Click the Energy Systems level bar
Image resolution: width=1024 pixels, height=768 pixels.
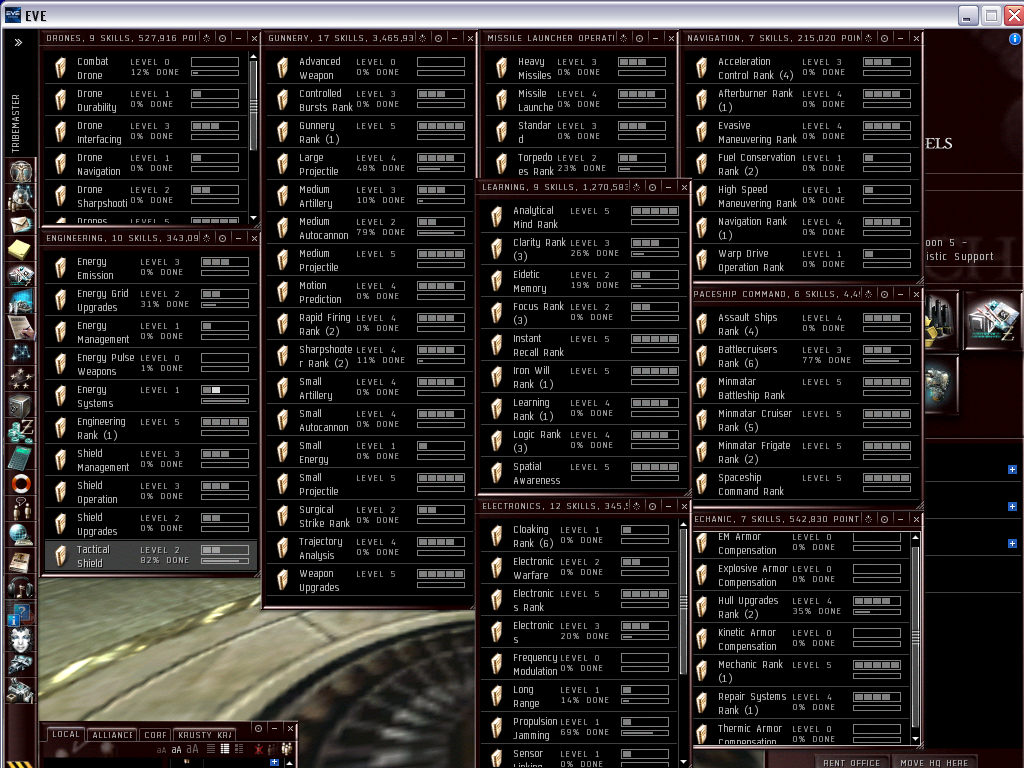225,390
